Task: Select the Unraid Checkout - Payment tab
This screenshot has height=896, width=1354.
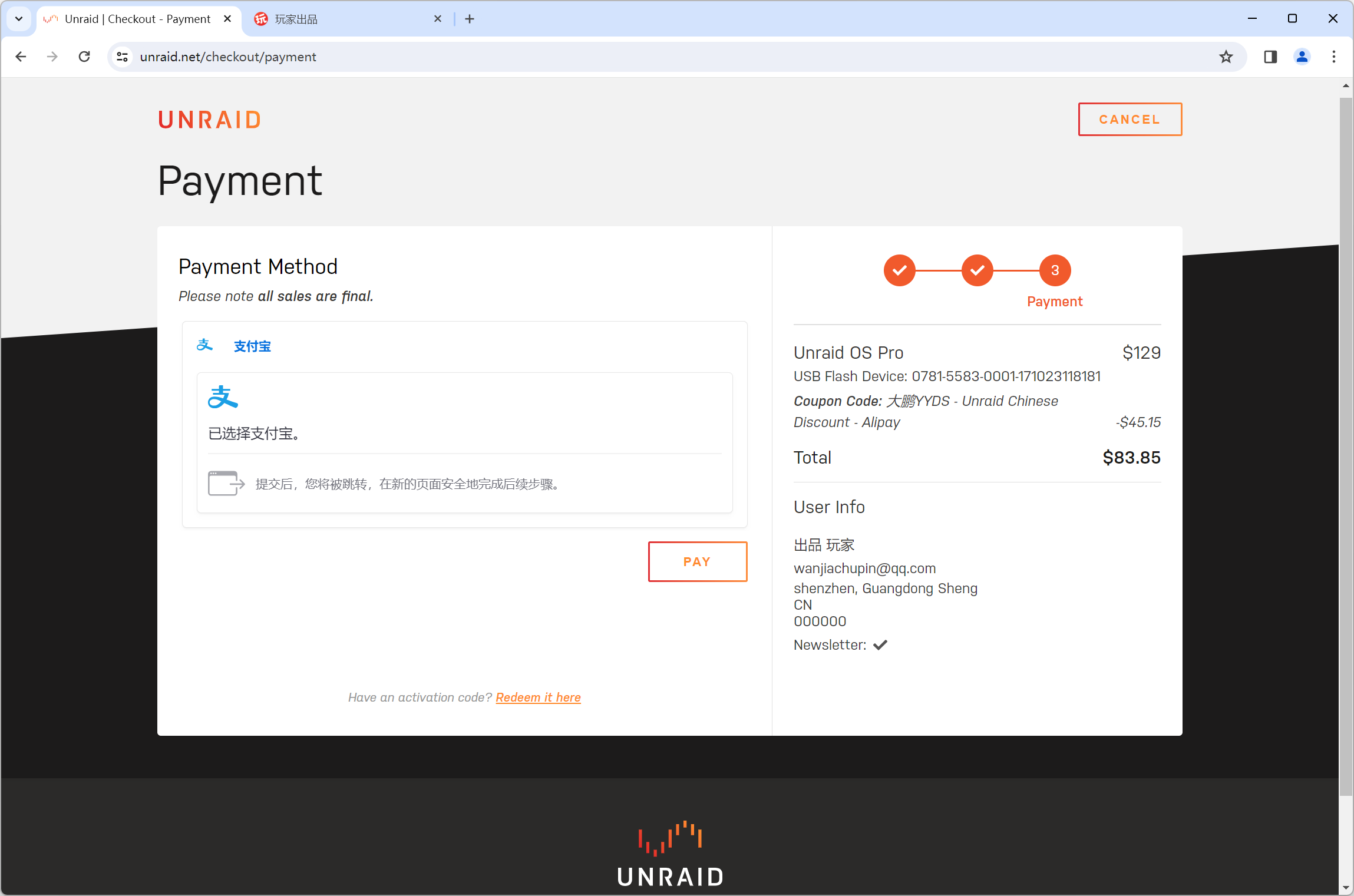Action: click(x=139, y=19)
